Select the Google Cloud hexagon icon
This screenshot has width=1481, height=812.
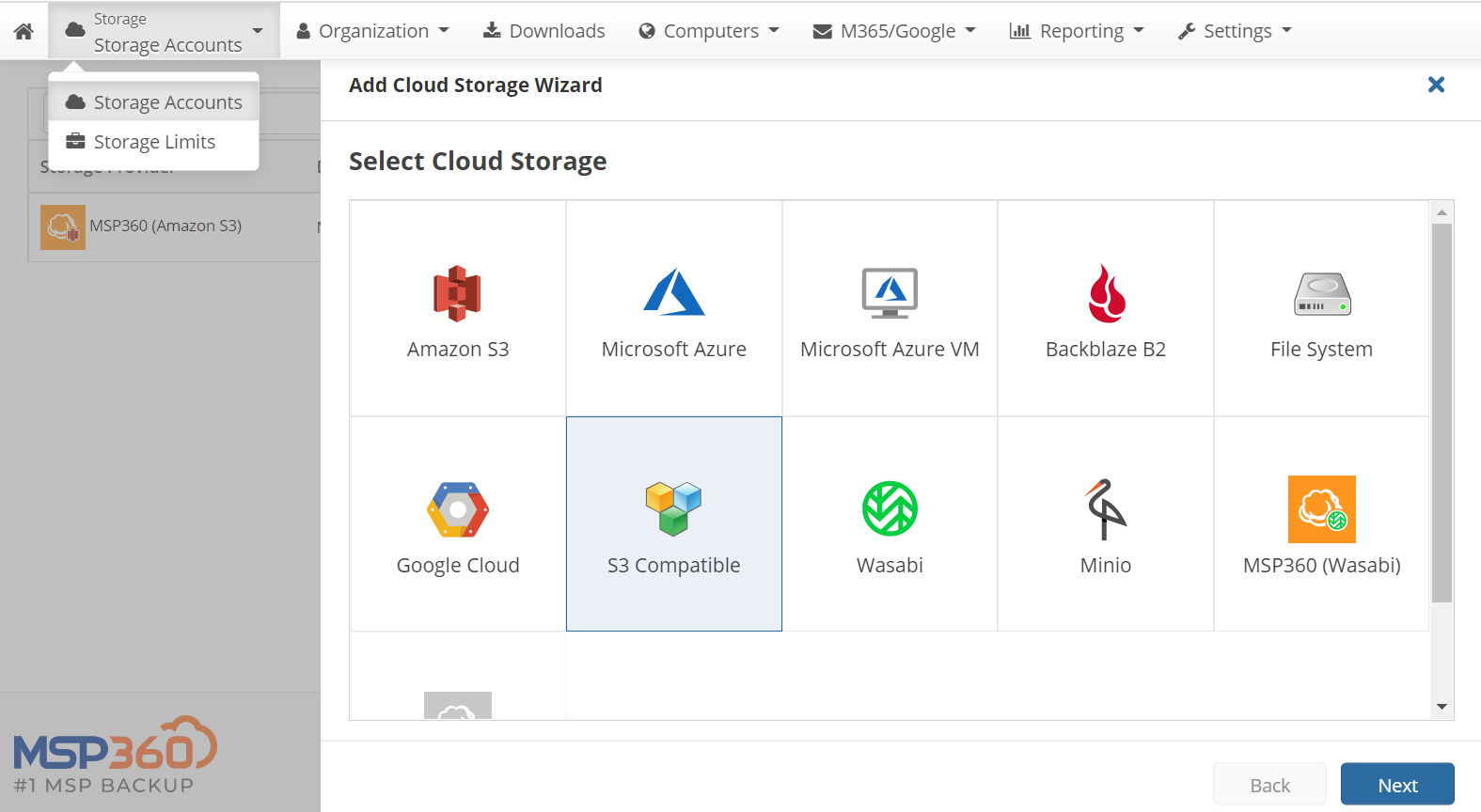(x=458, y=509)
